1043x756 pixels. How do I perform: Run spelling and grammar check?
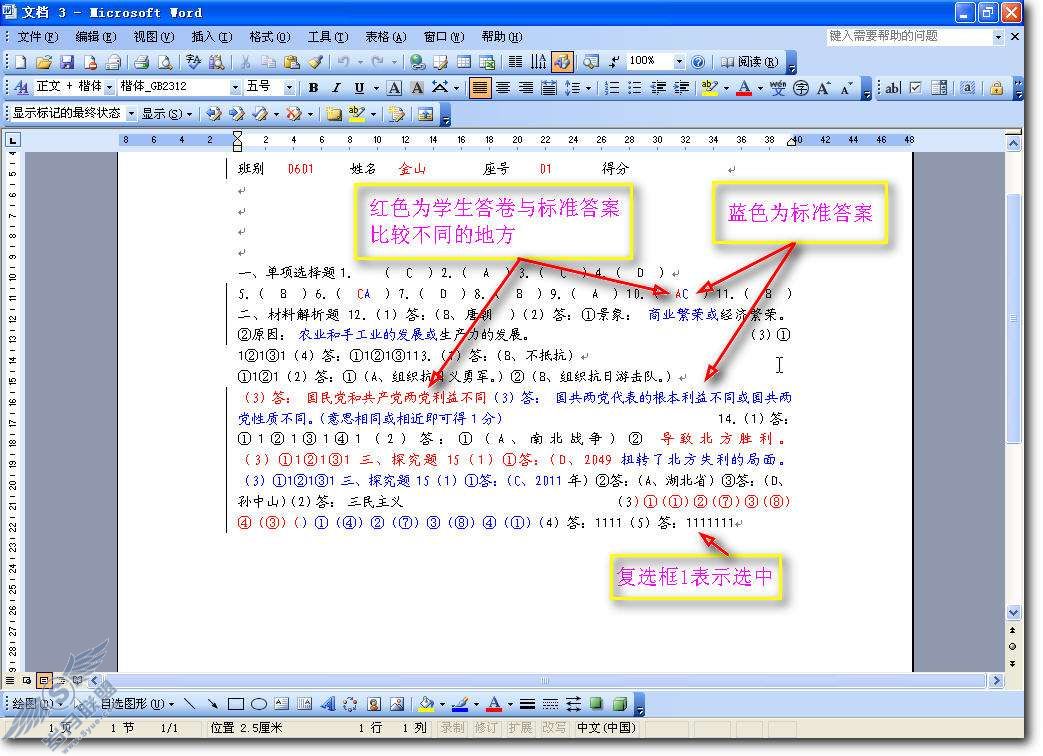click(194, 63)
